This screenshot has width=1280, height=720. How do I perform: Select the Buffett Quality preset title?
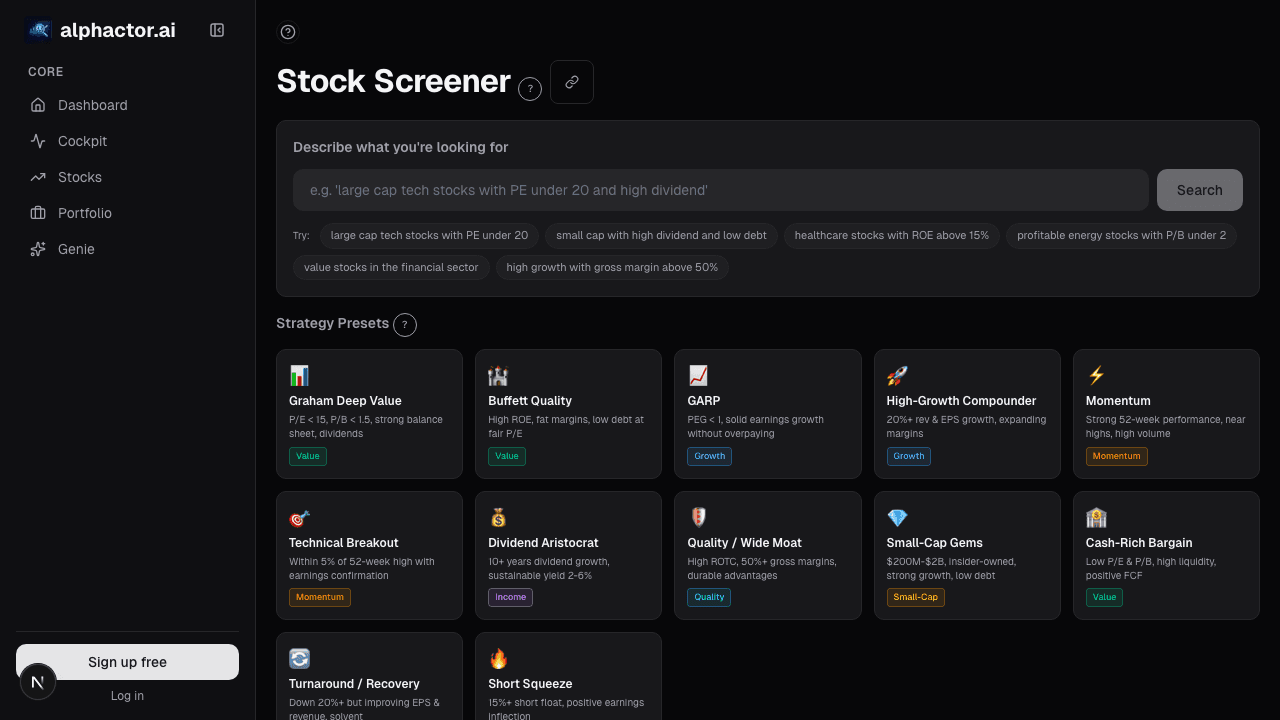[x=530, y=401]
